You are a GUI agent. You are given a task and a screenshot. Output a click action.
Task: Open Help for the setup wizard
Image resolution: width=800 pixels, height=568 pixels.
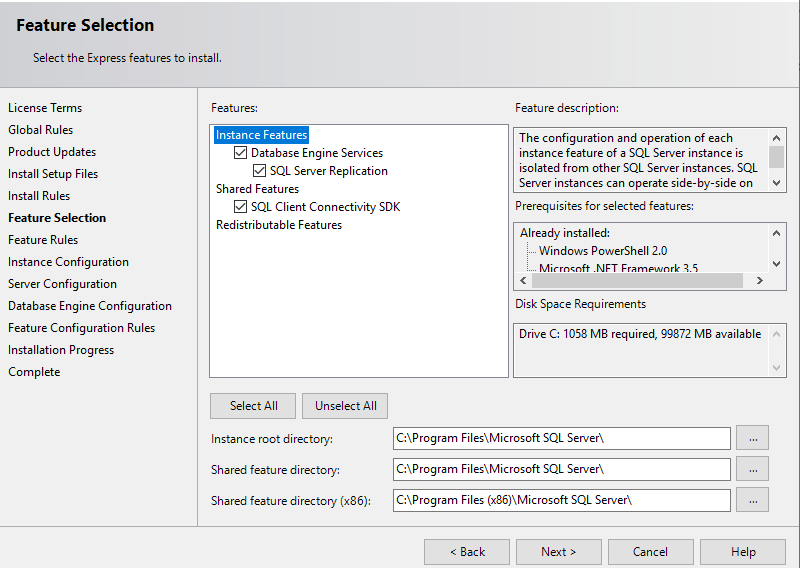743,552
